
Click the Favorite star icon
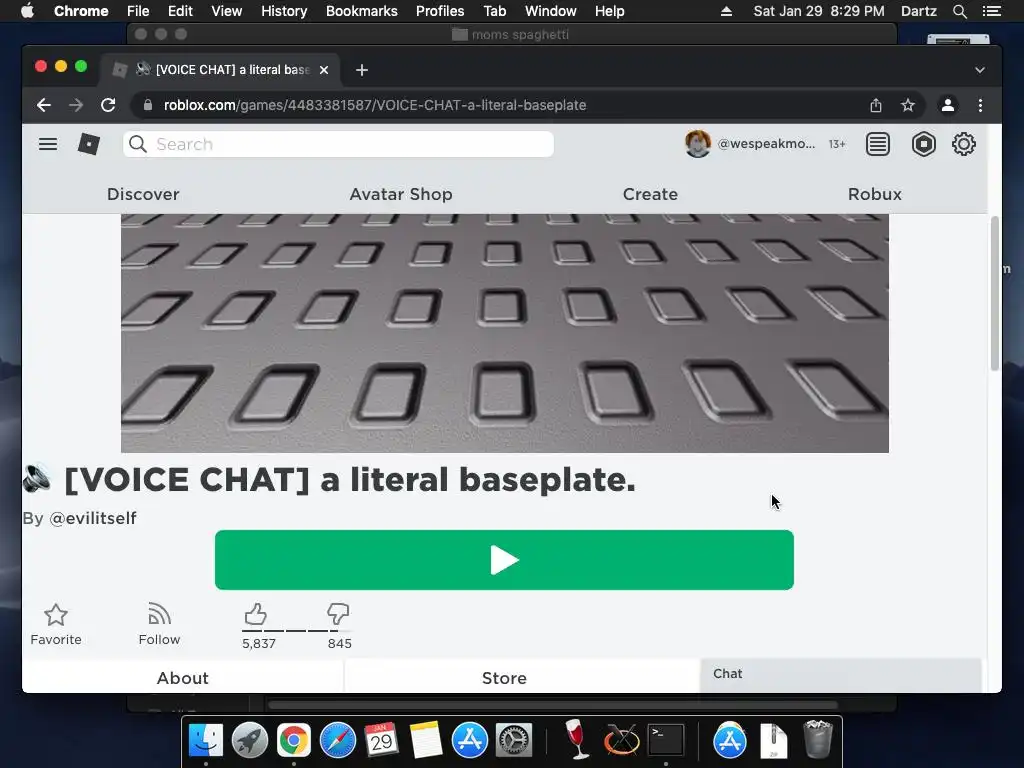click(x=56, y=615)
